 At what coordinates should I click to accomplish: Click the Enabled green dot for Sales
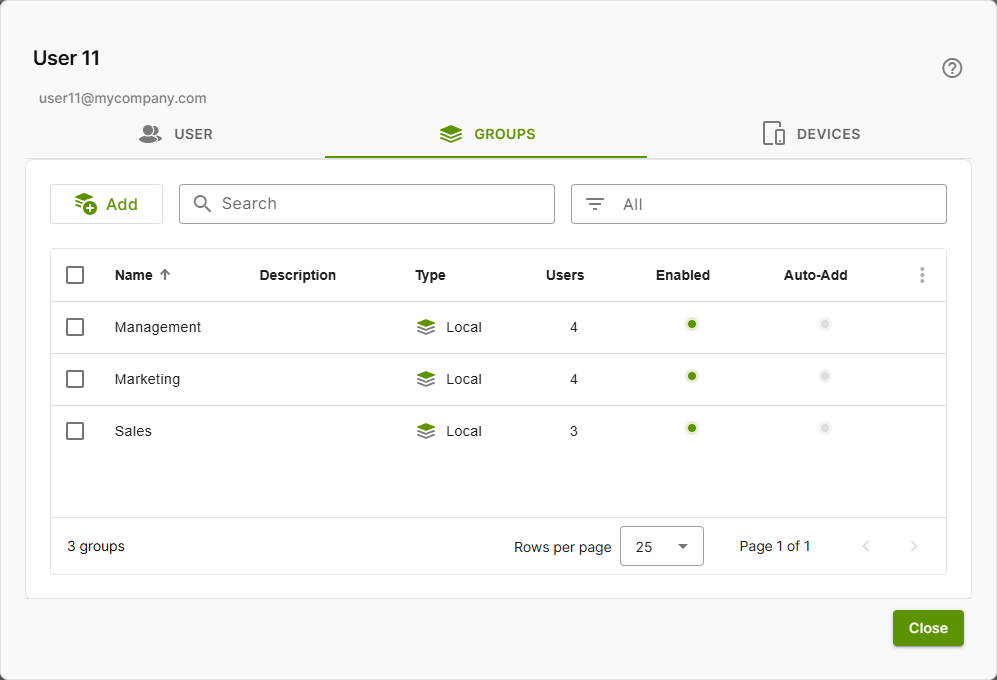point(692,428)
